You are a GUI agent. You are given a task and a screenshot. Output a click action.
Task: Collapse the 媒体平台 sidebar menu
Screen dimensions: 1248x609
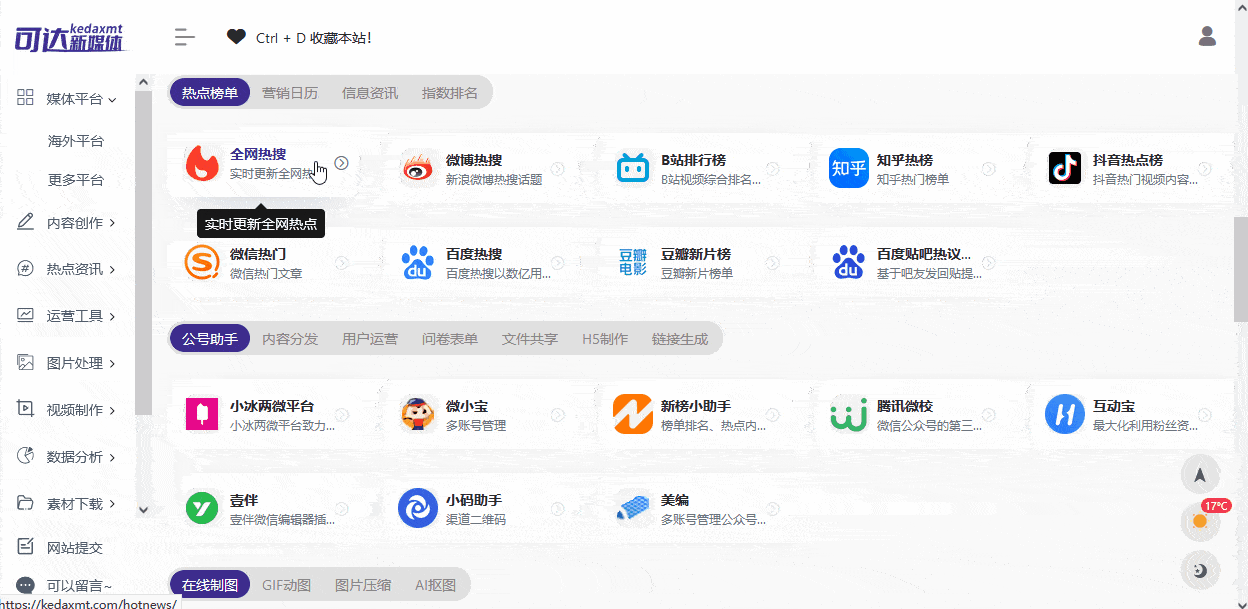66,99
